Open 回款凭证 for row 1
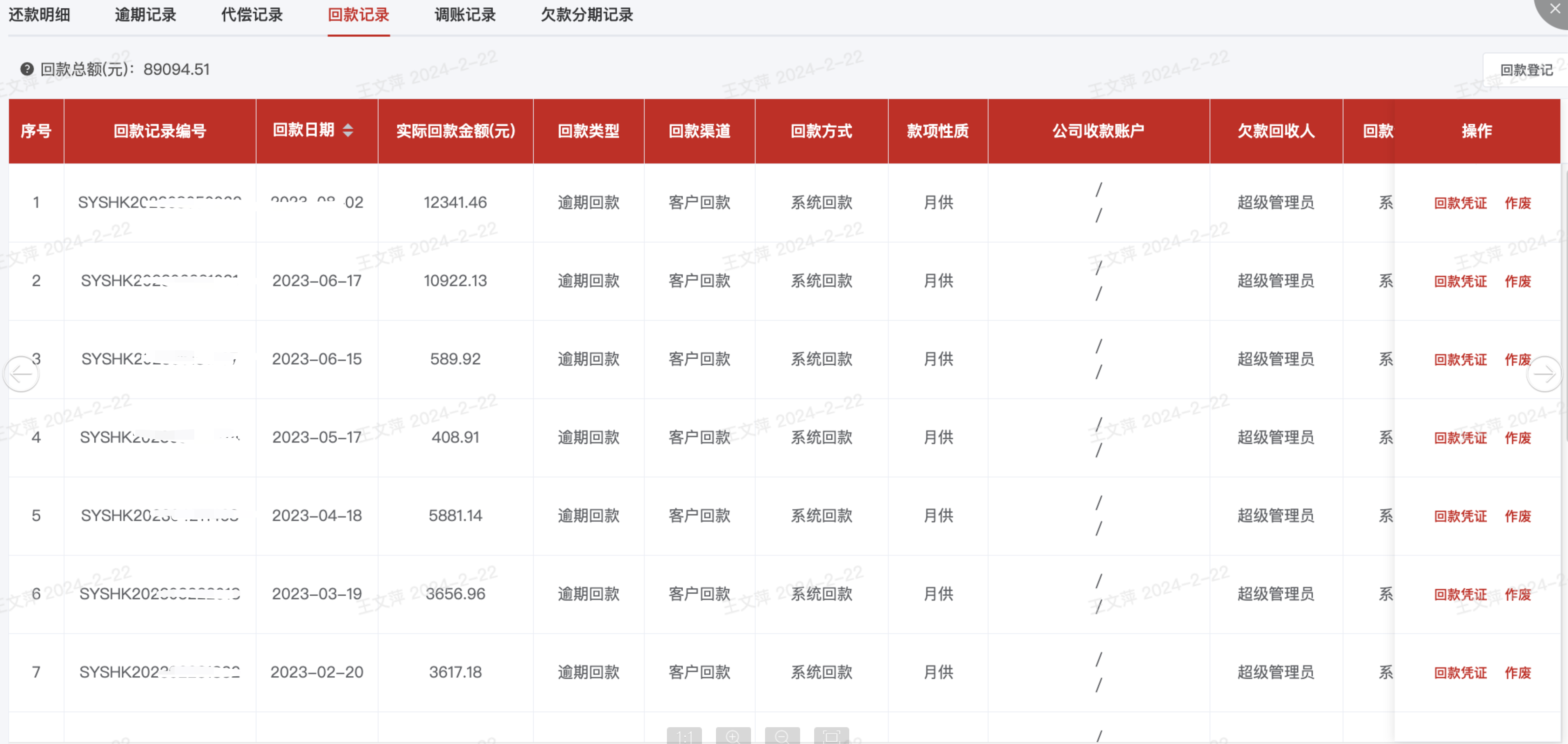This screenshot has height=744, width=1568. (x=1460, y=203)
